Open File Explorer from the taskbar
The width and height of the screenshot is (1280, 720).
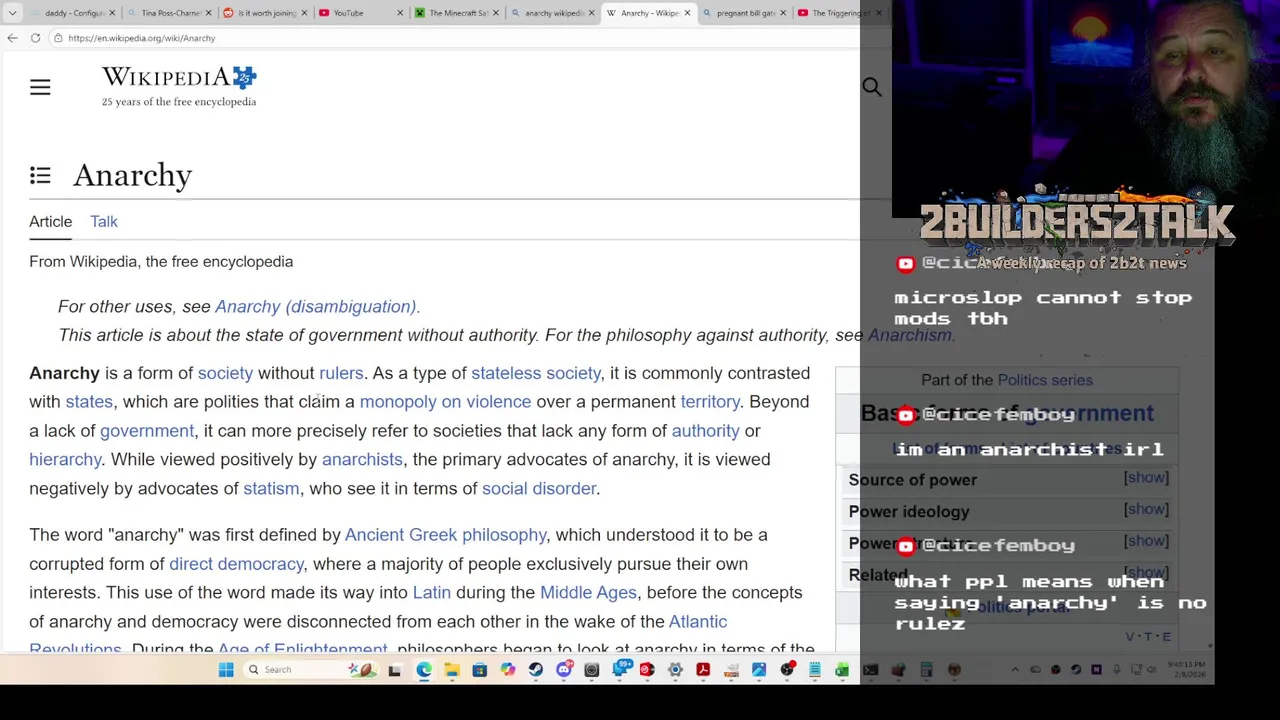pyautogui.click(x=452, y=670)
